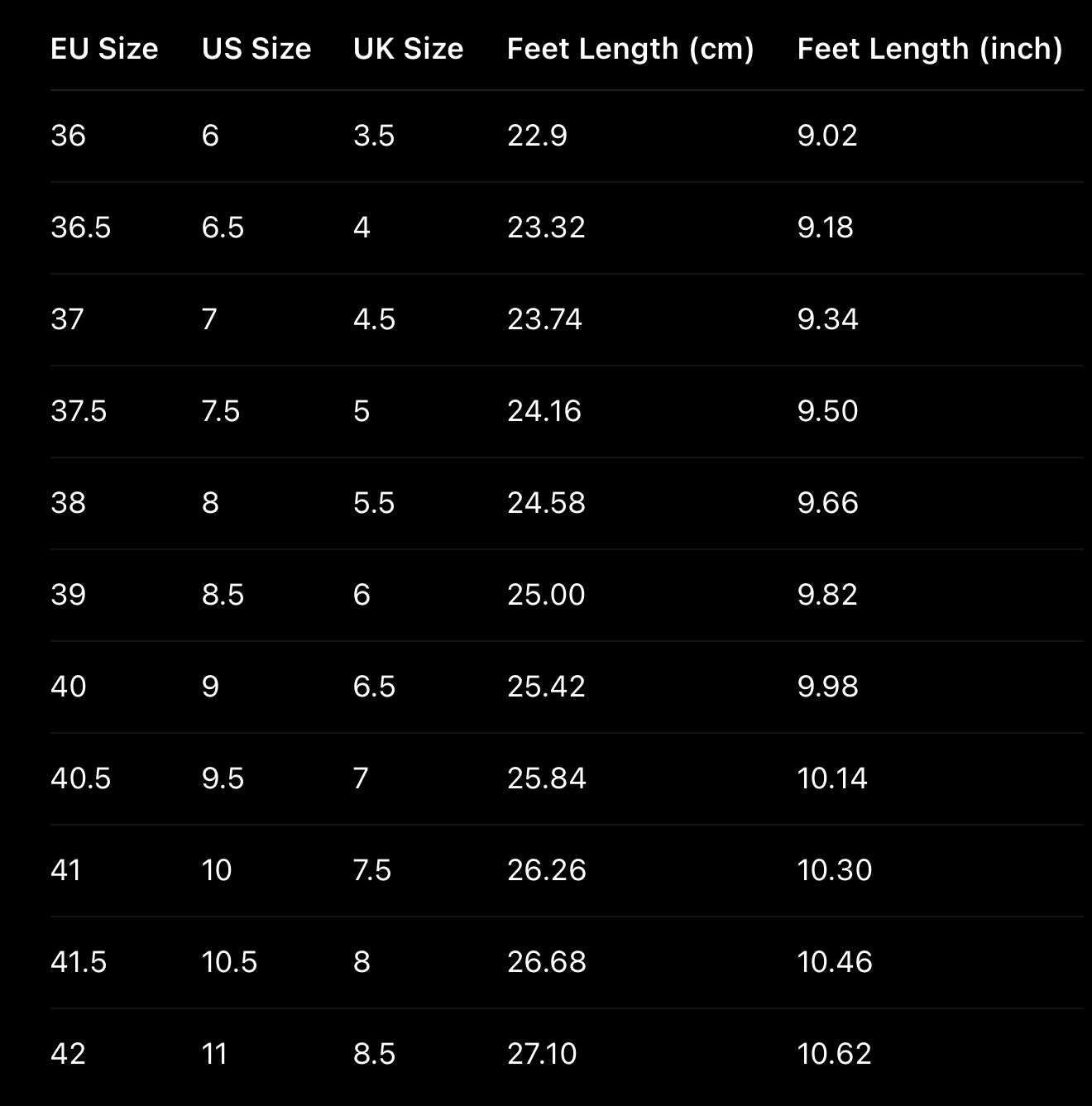Select the Feet Length (inch) header

coord(929,49)
